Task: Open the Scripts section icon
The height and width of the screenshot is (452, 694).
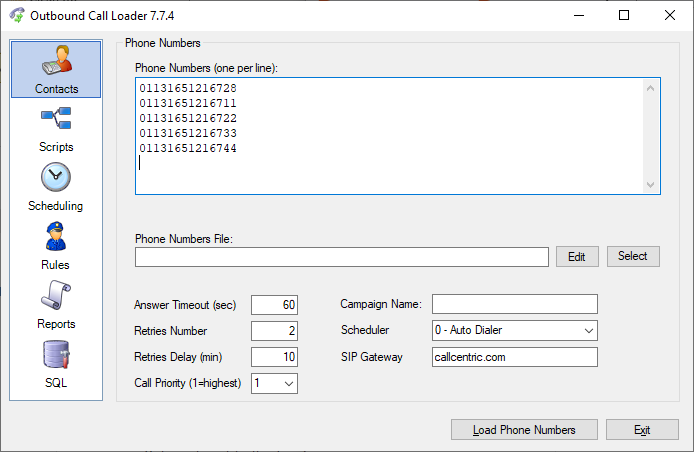Action: pyautogui.click(x=56, y=121)
